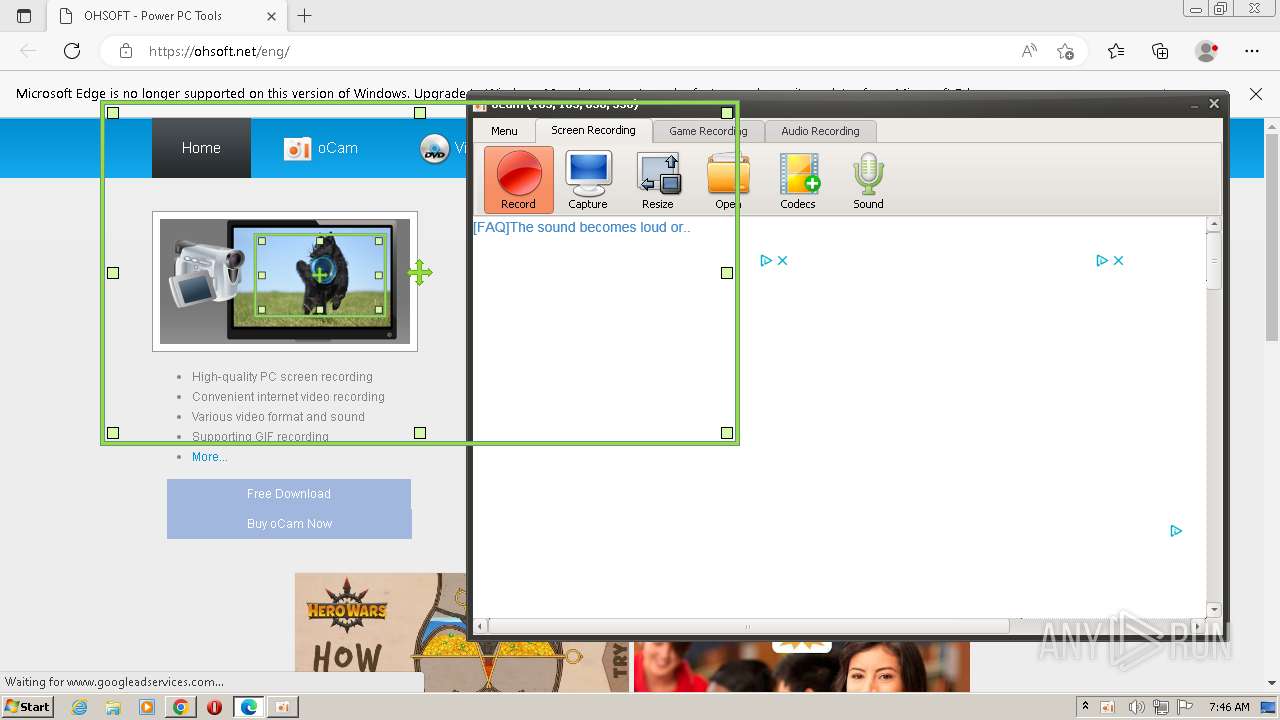This screenshot has width=1280, height=720.
Task: Click the Free Download button
Action: point(289,494)
